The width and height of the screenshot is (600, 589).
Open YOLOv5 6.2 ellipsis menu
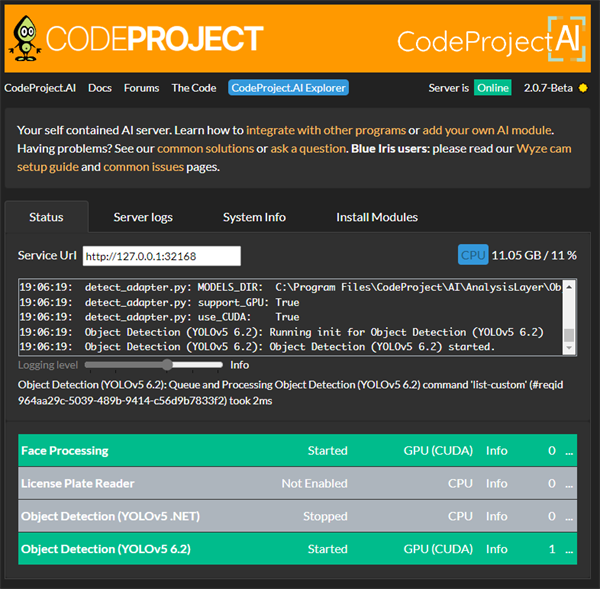(569, 550)
